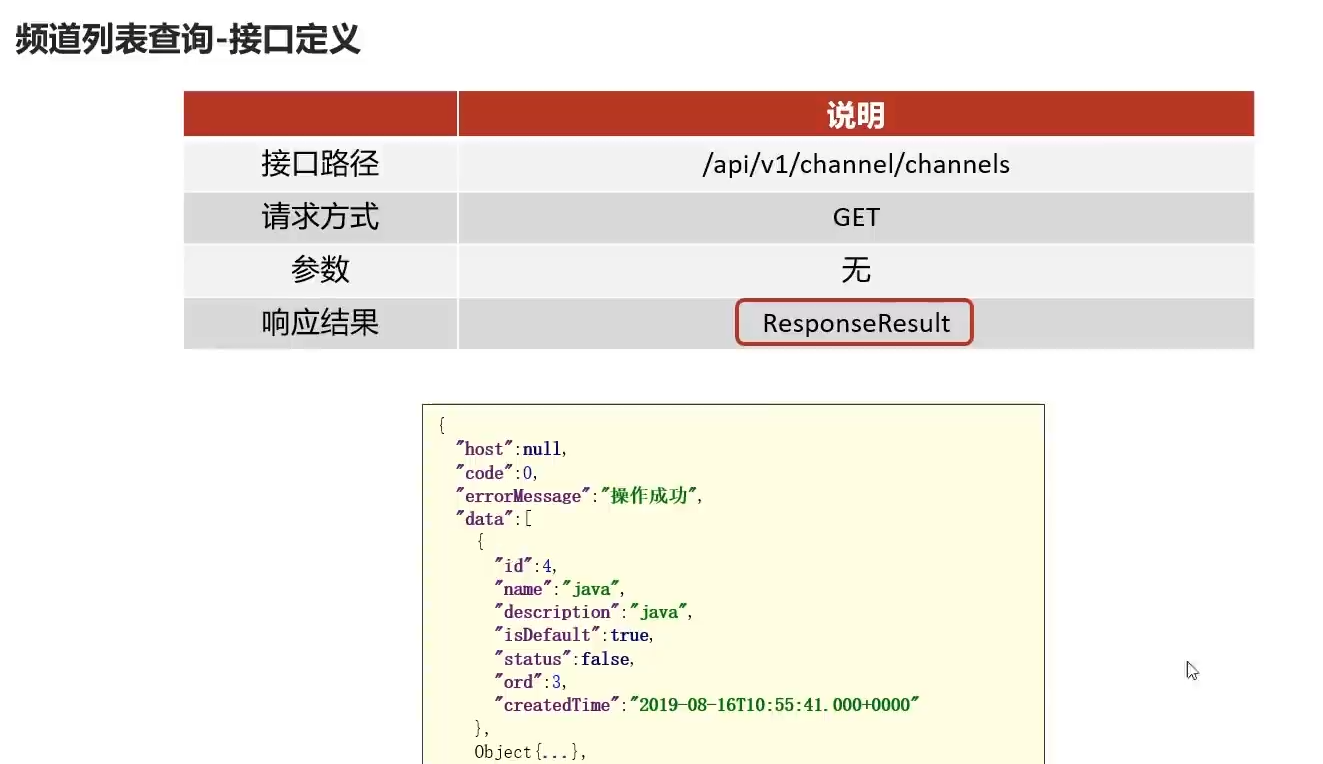Click the "status":false line
Screen dimensions: 1323x764
564,659
